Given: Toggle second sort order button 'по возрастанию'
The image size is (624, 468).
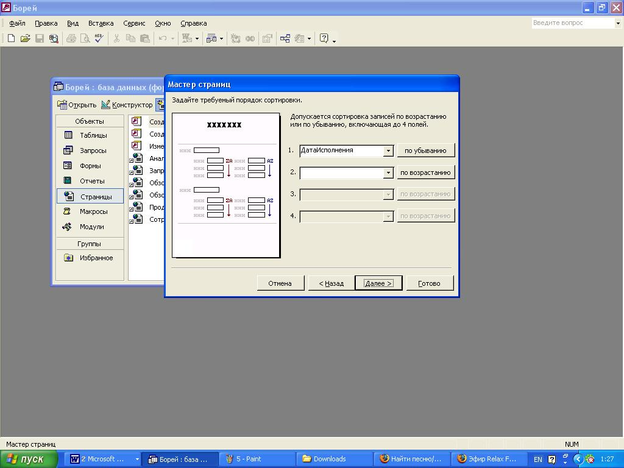Looking at the screenshot, I should tap(426, 172).
